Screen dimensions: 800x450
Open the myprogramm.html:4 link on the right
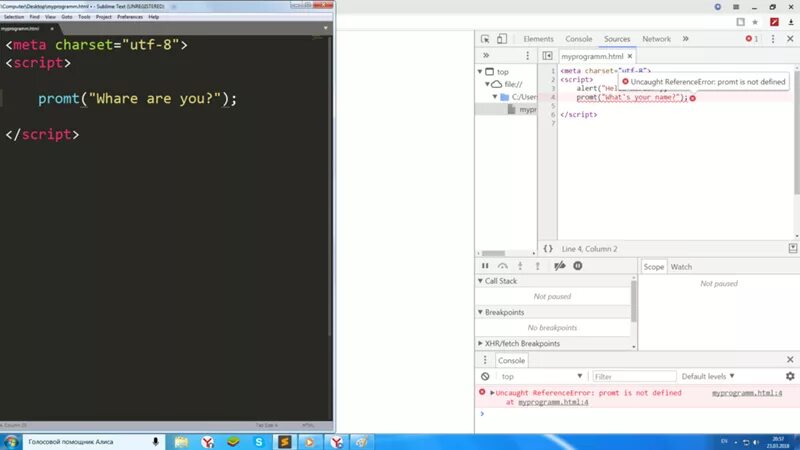click(x=747, y=393)
